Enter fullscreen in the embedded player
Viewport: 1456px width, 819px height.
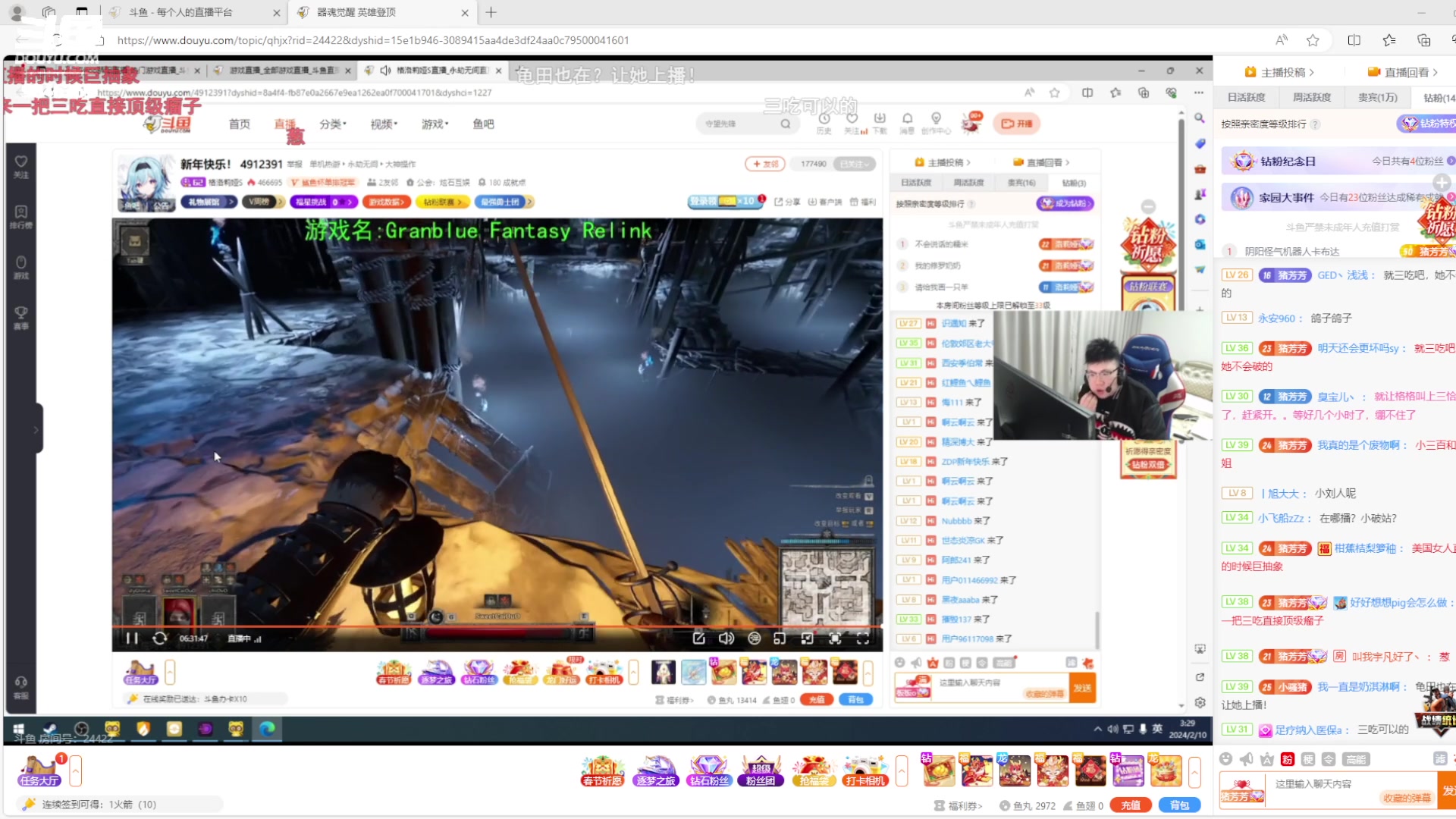pos(863,639)
